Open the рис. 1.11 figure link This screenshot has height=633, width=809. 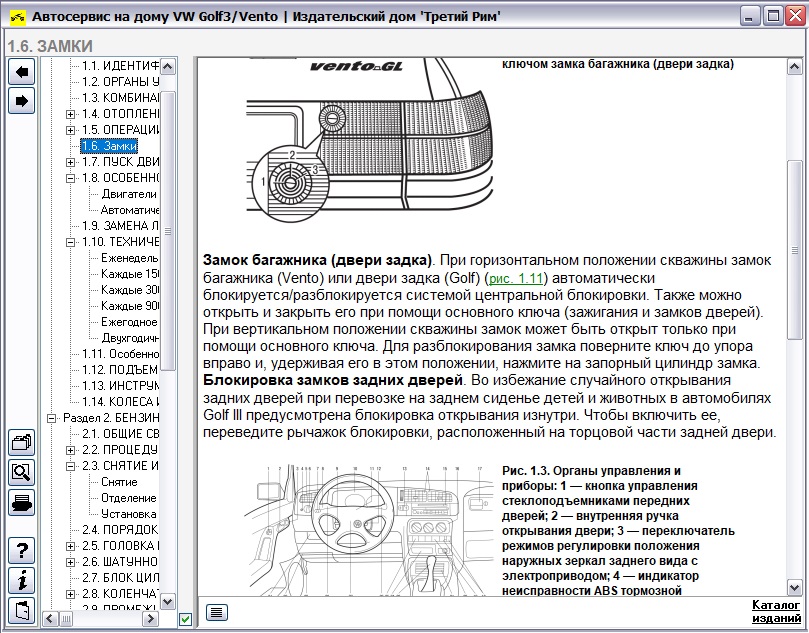tap(516, 279)
